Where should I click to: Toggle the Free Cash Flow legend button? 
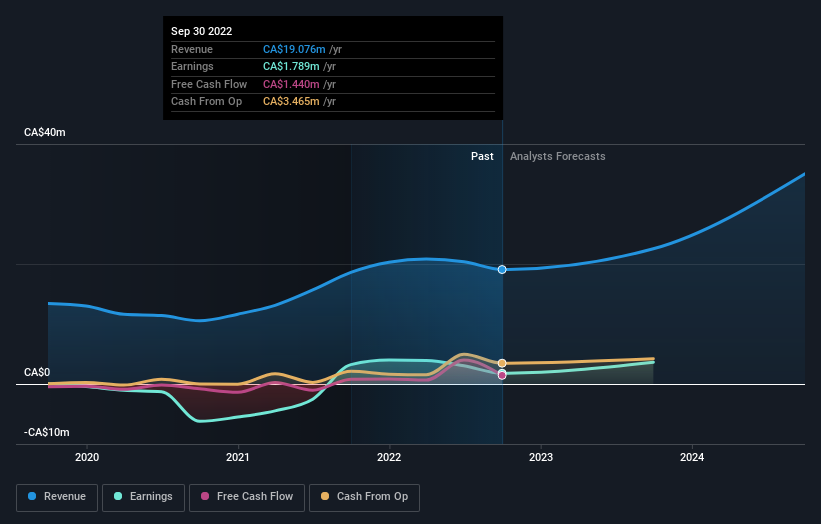(247, 497)
